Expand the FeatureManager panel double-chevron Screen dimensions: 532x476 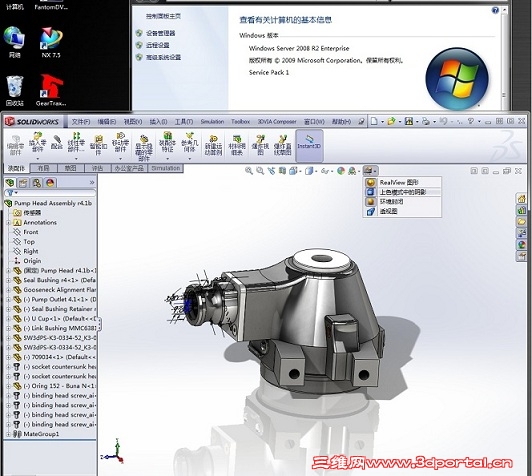(92, 183)
